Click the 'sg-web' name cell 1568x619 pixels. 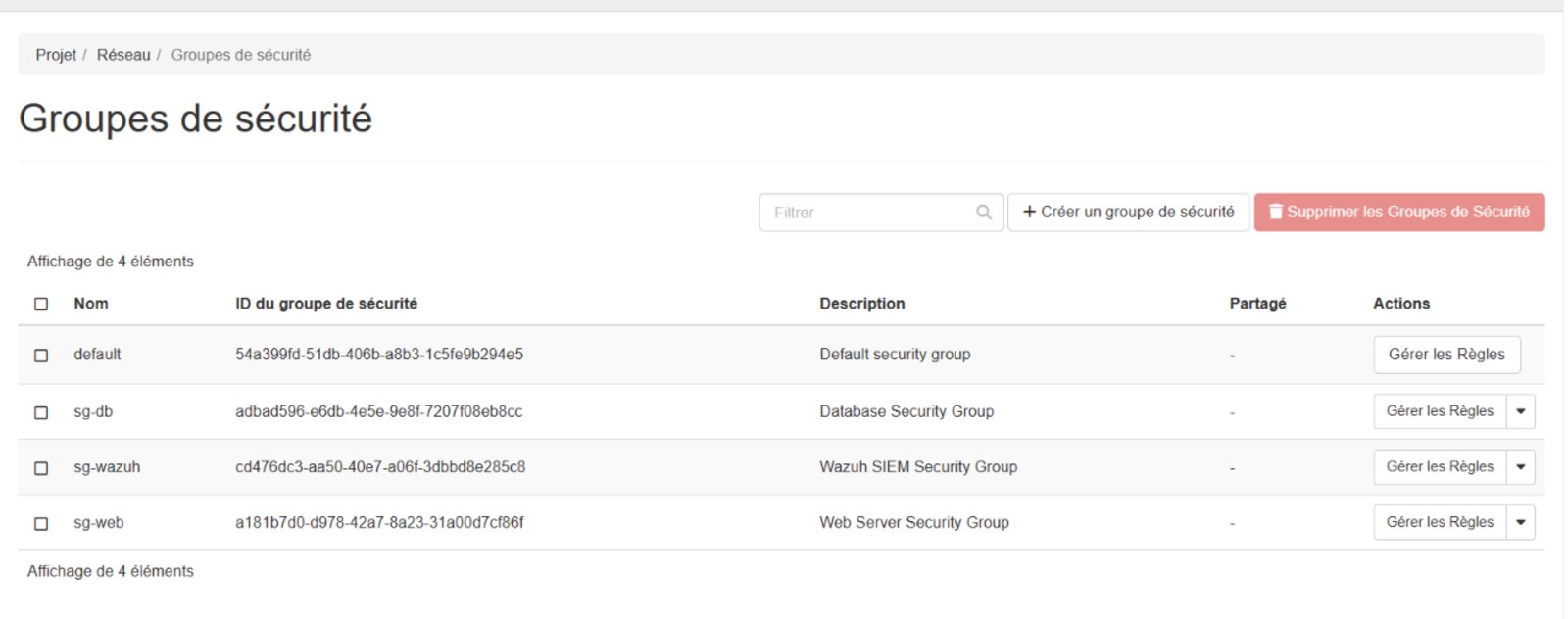pyautogui.click(x=99, y=522)
